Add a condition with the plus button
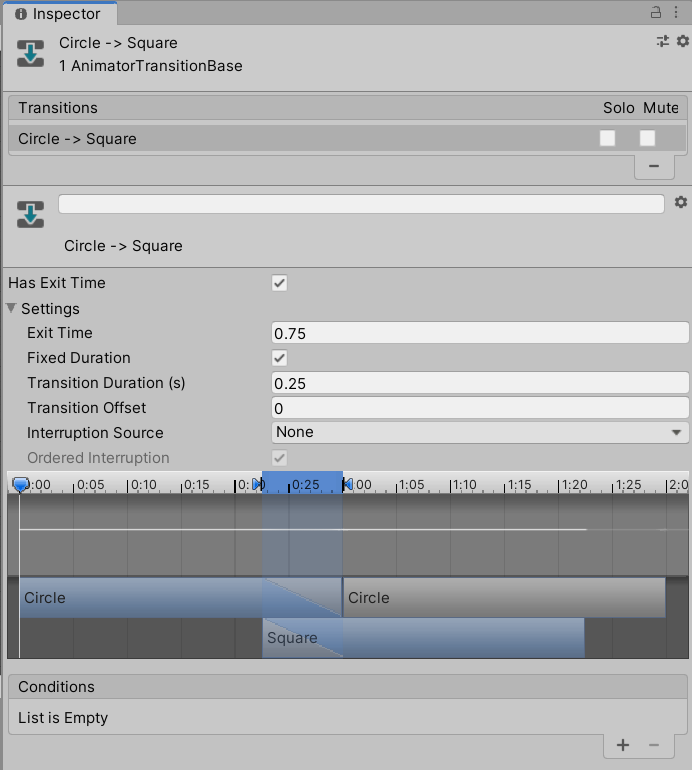692x770 pixels. [x=623, y=745]
